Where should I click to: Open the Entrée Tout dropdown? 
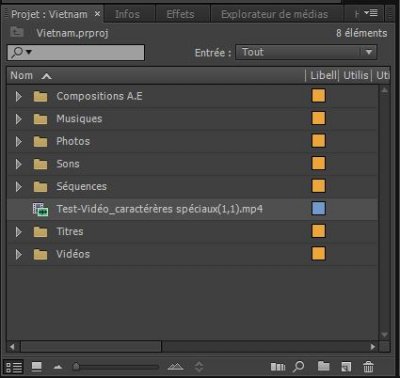pos(306,52)
